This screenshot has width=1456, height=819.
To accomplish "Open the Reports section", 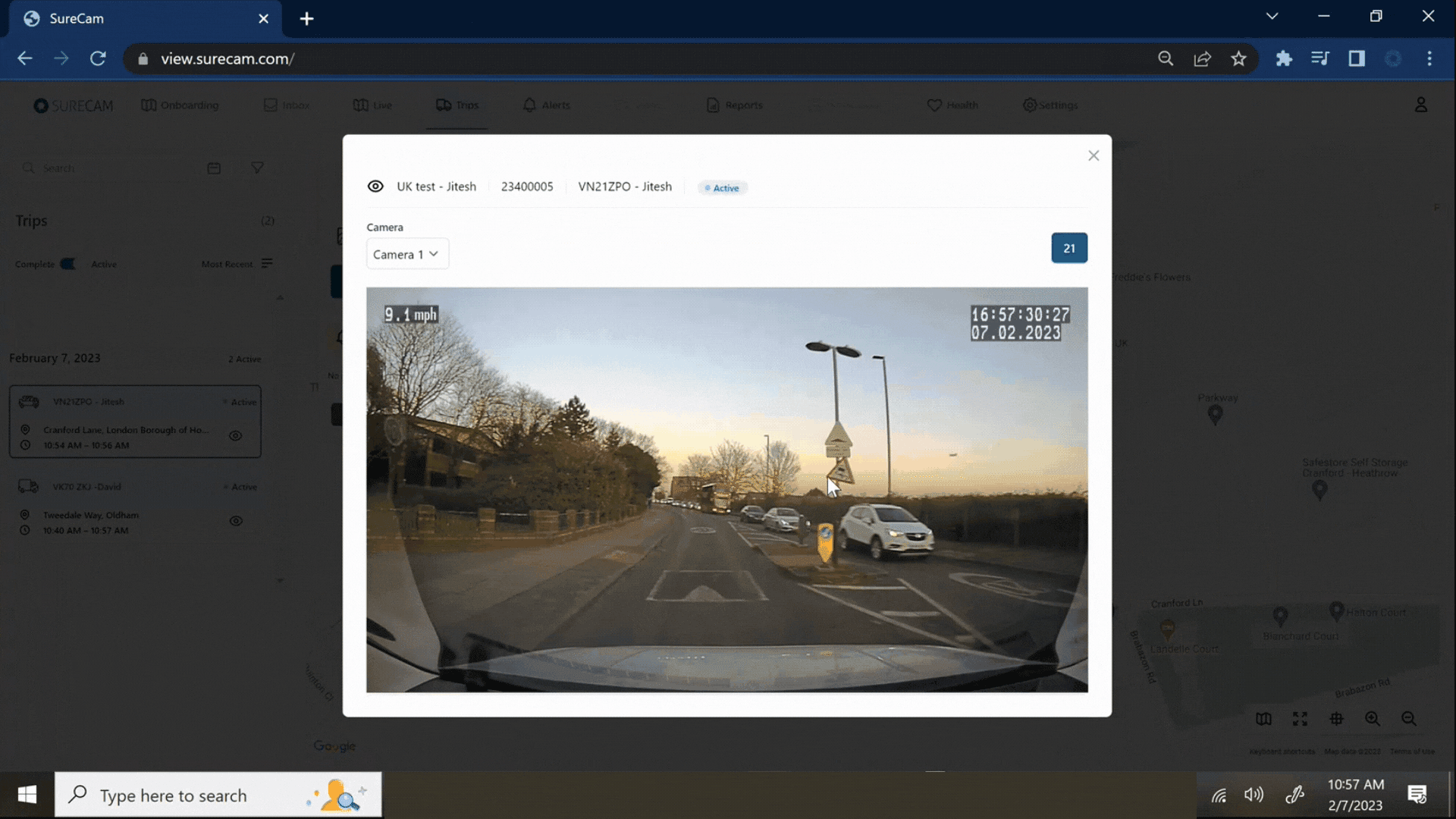I will click(x=733, y=105).
